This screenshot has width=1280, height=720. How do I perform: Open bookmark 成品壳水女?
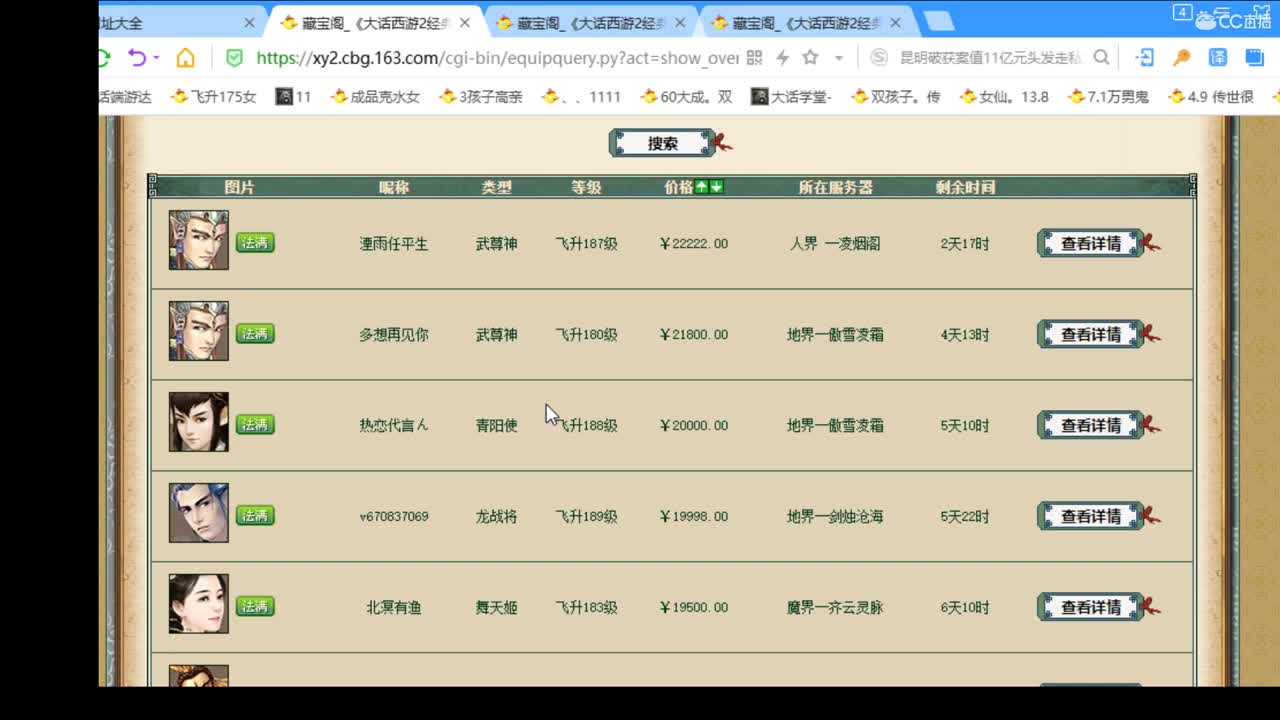[x=375, y=97]
